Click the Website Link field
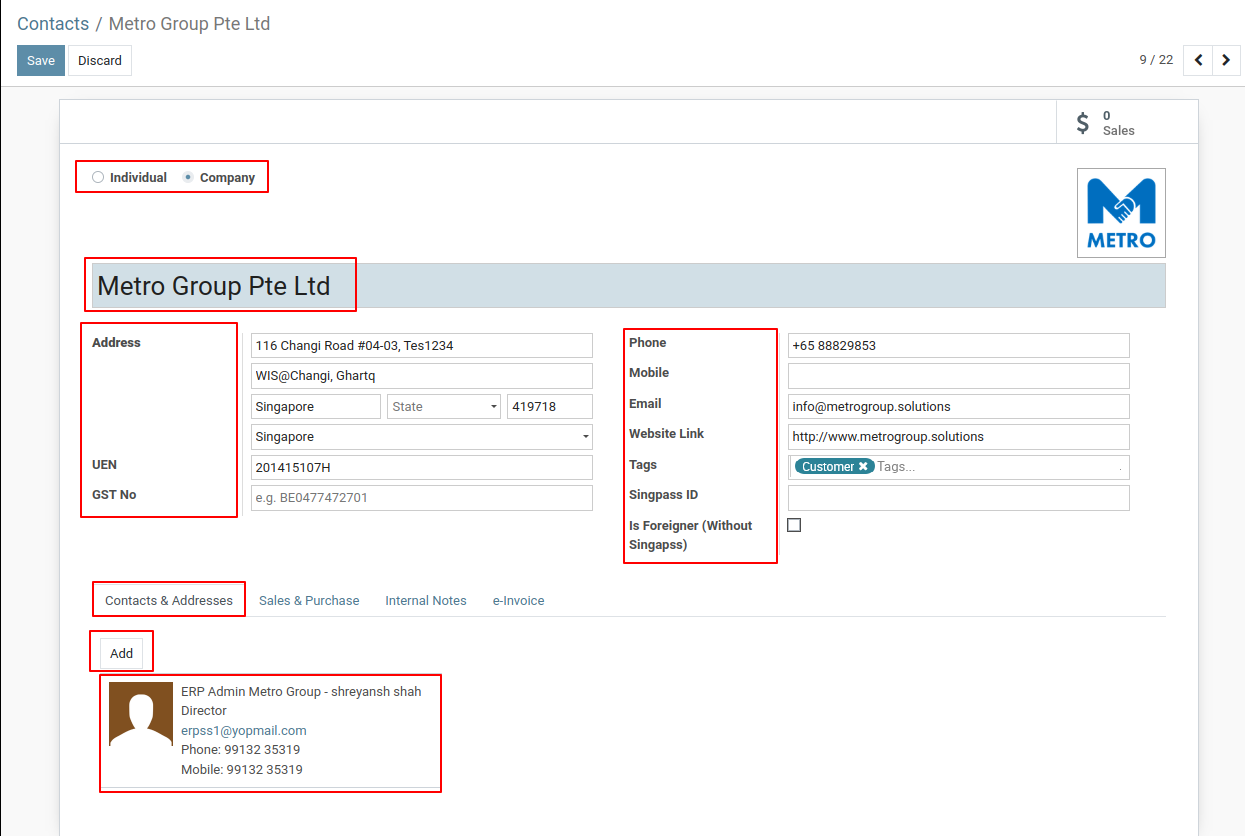The height and width of the screenshot is (836, 1245). pos(959,437)
